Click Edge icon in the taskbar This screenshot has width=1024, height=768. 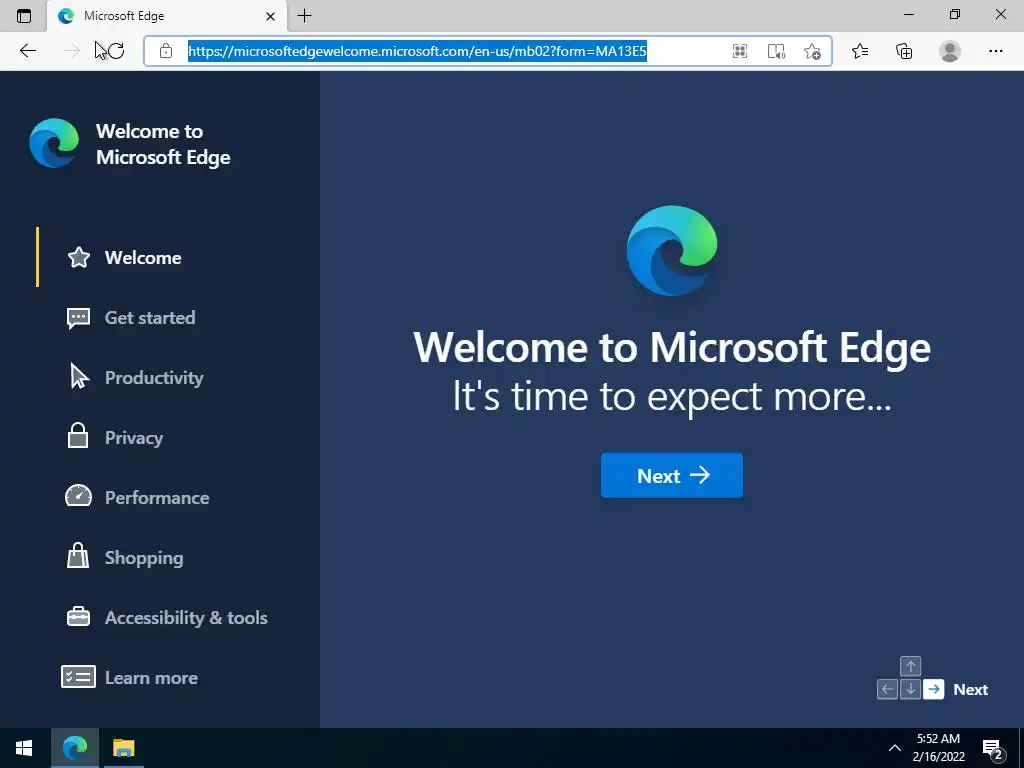click(x=74, y=748)
